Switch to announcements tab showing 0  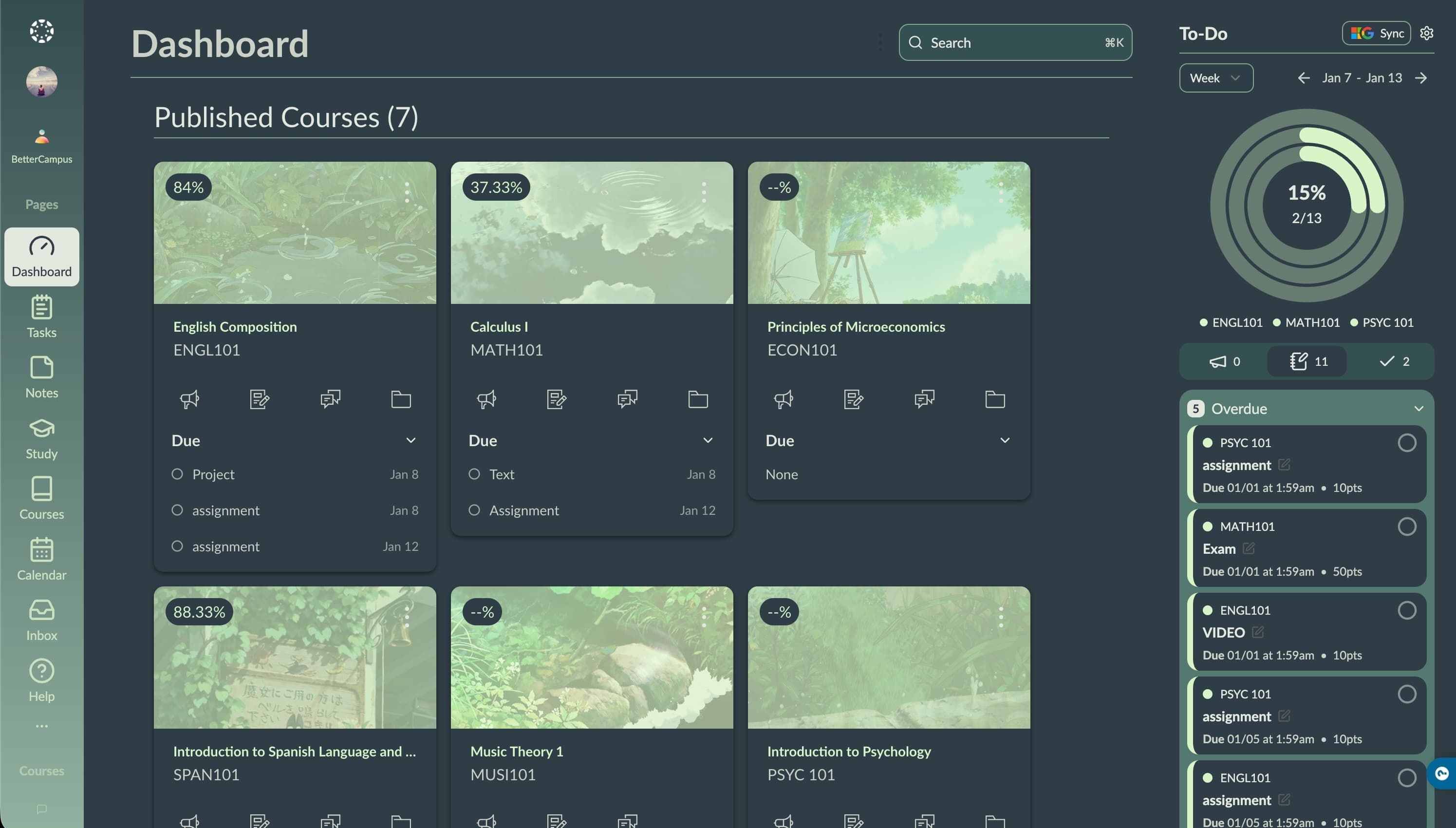coord(1224,361)
